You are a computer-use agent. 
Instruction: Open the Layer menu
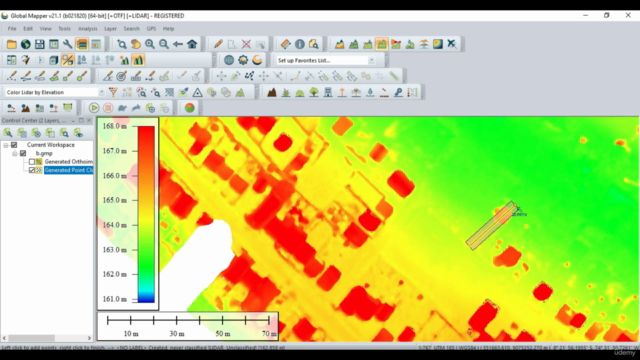[x=110, y=29]
